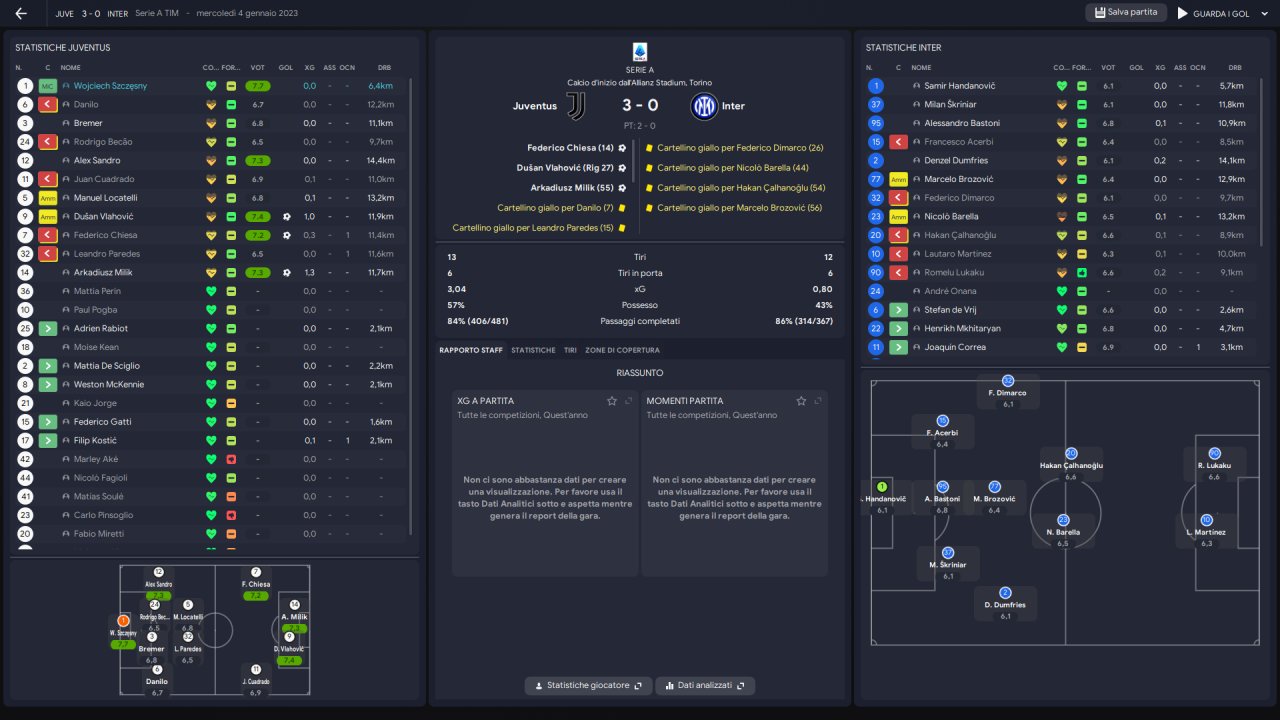Viewport: 1280px width, 720px height.
Task: Sort Inter table by the XG column
Action: [1160, 67]
